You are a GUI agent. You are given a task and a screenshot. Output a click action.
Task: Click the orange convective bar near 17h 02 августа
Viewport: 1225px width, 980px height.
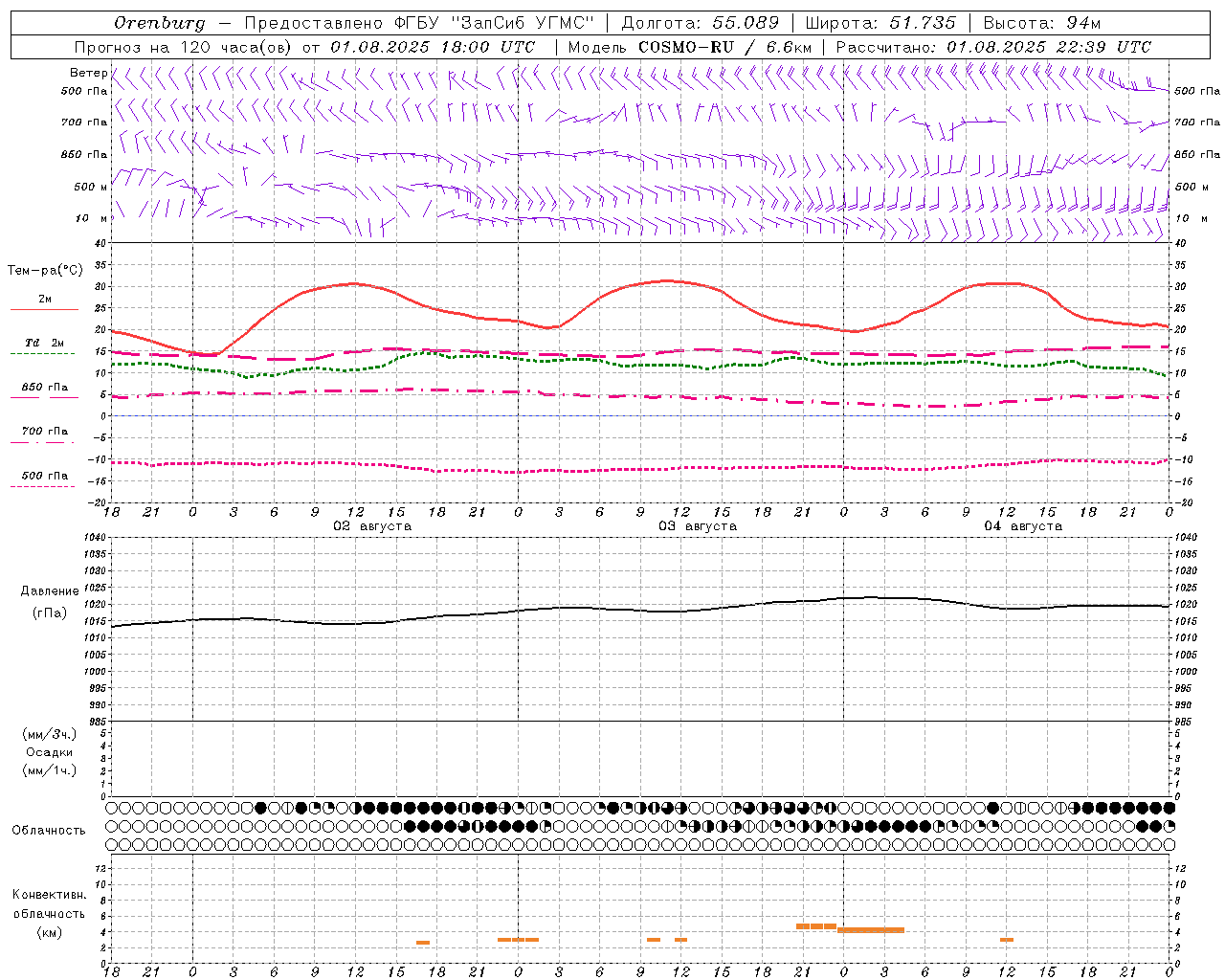coord(423,943)
